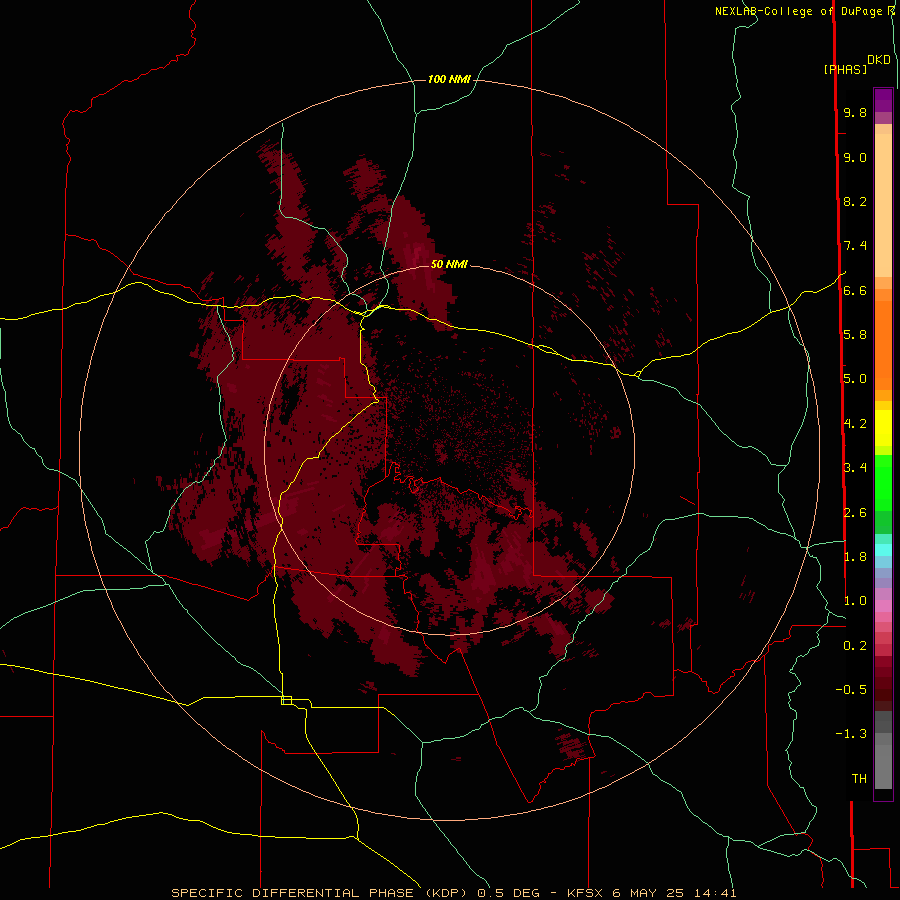Screen dimensions: 900x900
Task: Click the bright green segment of the scale
Action: click(x=883, y=483)
